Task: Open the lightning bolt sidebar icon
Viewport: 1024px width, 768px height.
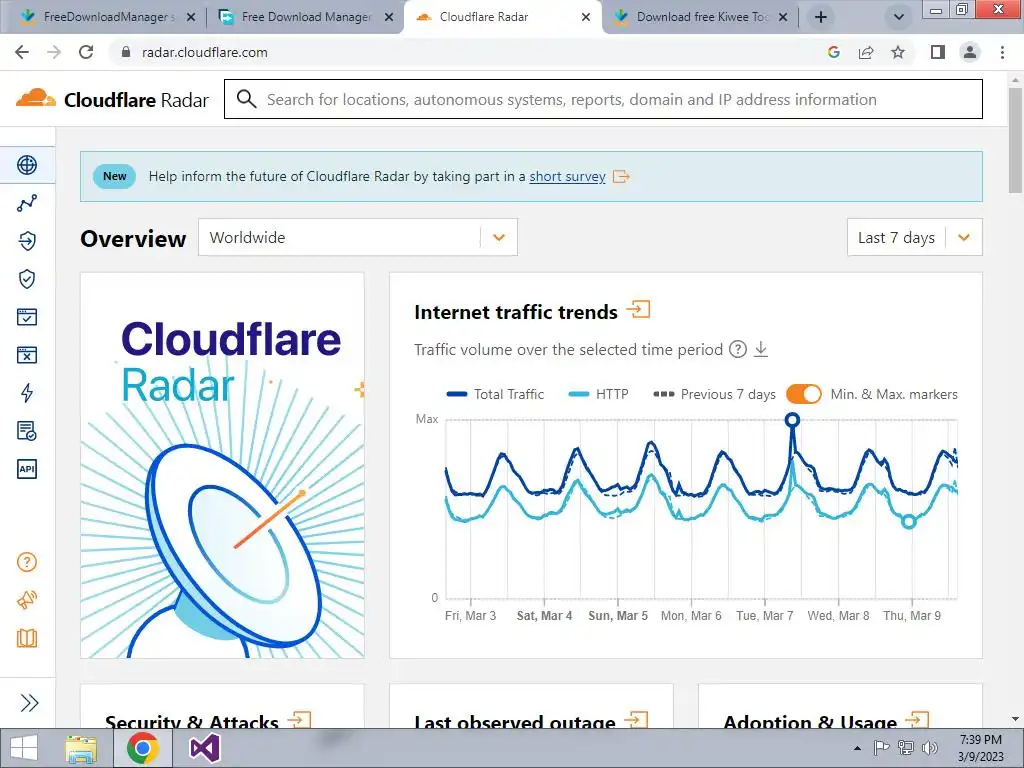Action: (x=27, y=392)
